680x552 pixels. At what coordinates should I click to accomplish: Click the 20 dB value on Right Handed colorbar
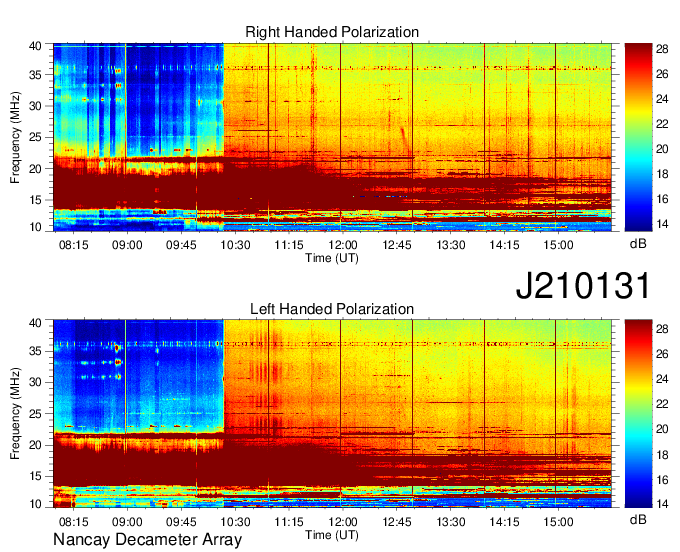(x=662, y=149)
